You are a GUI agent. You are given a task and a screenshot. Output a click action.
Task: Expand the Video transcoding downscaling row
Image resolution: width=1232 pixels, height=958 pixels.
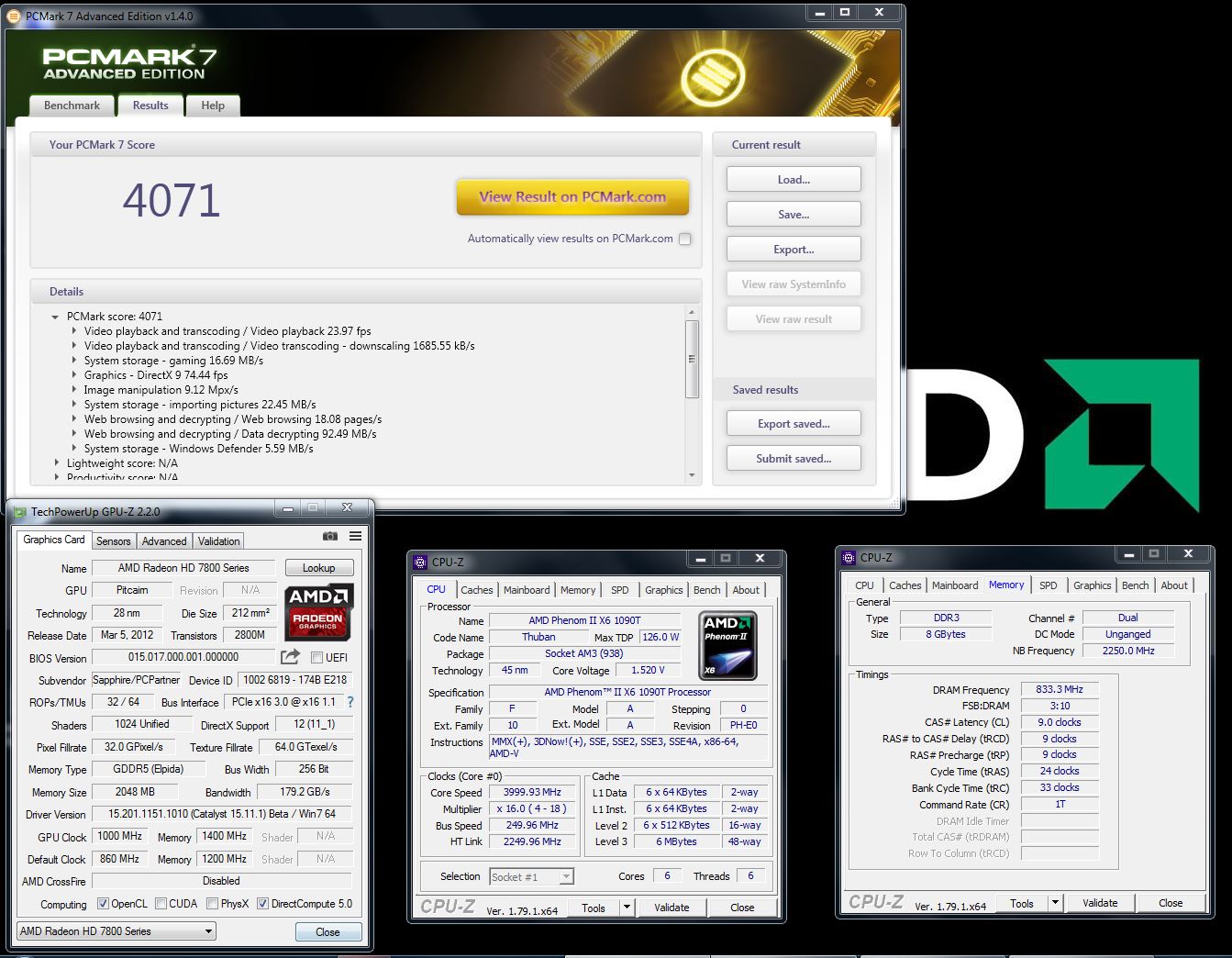click(74, 346)
